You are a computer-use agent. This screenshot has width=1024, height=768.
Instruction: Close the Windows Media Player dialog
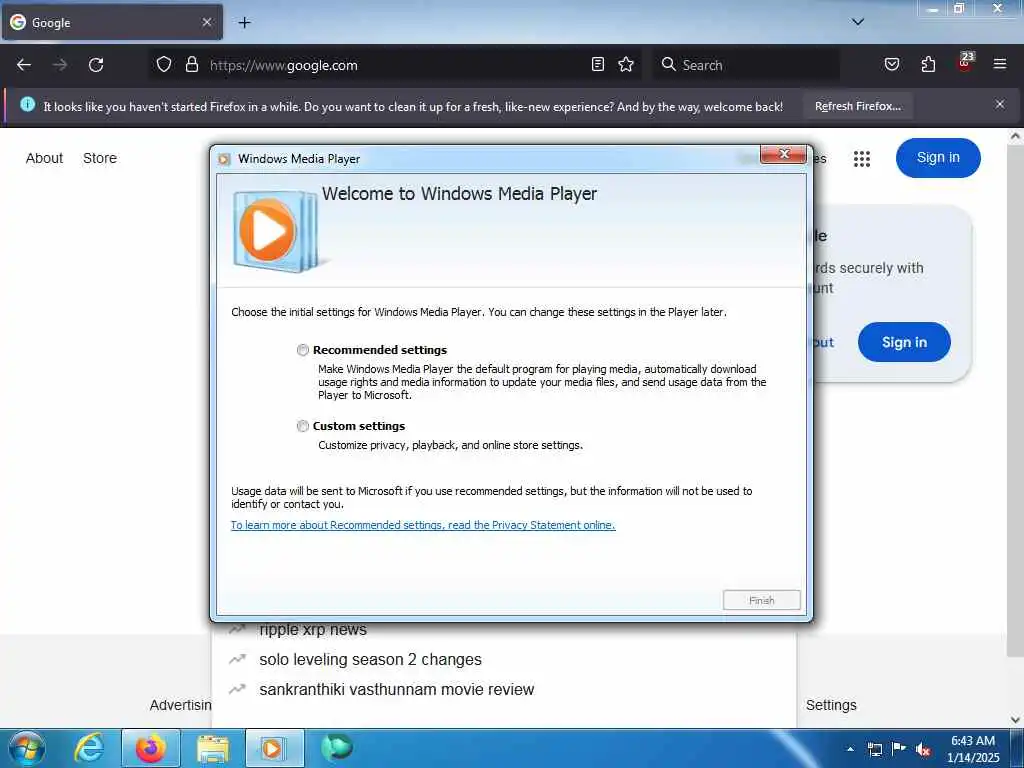[783, 154]
